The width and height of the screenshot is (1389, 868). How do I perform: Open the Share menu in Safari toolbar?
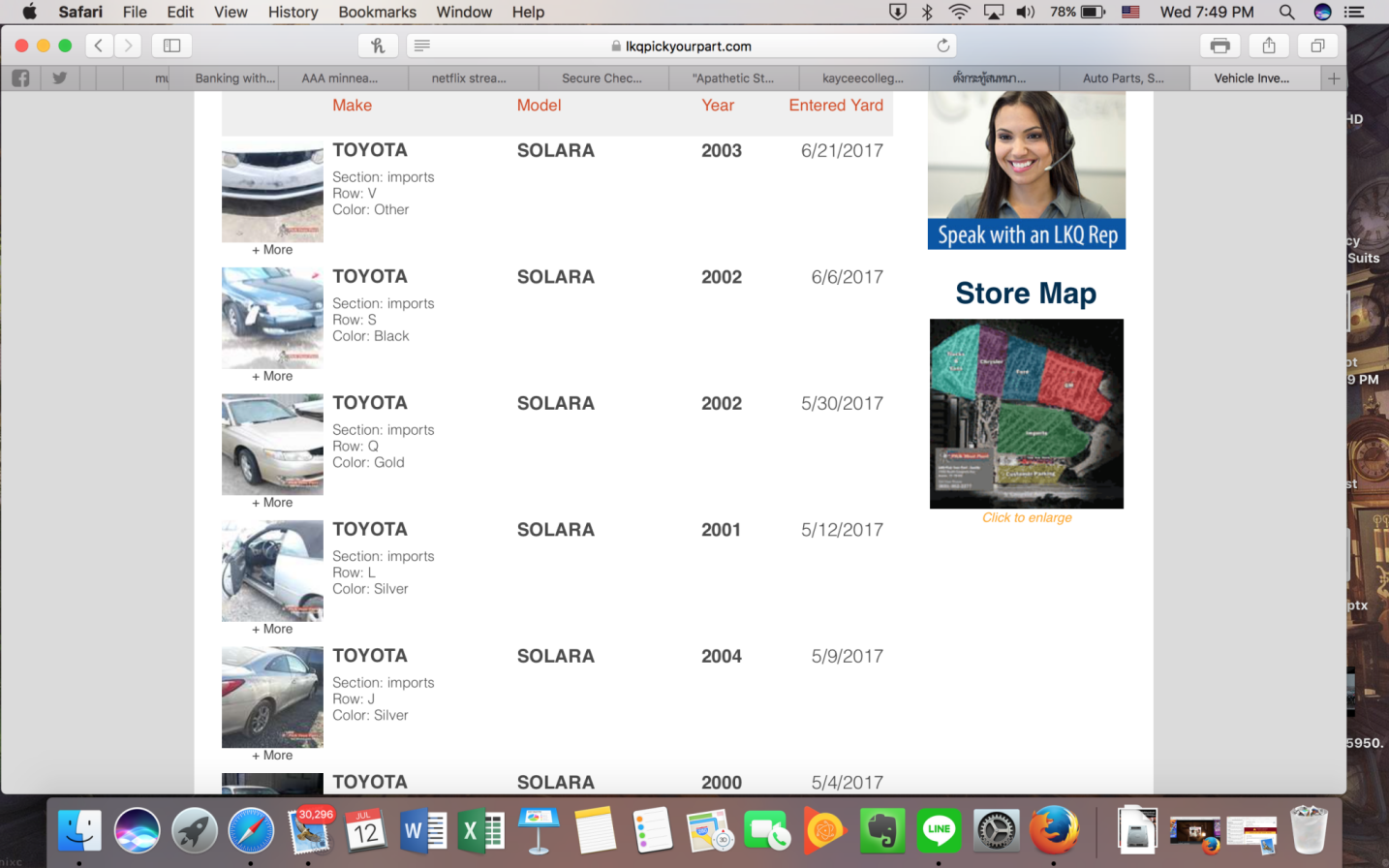(1269, 46)
